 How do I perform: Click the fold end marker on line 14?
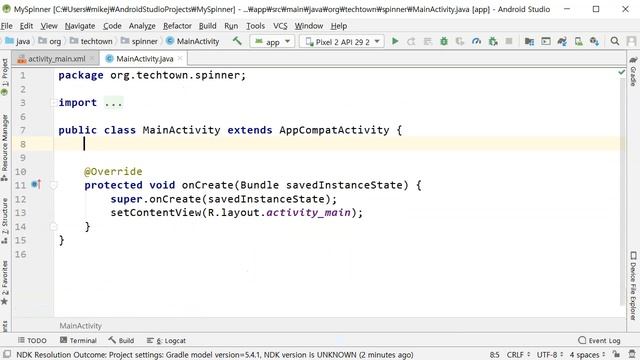tap(53, 227)
